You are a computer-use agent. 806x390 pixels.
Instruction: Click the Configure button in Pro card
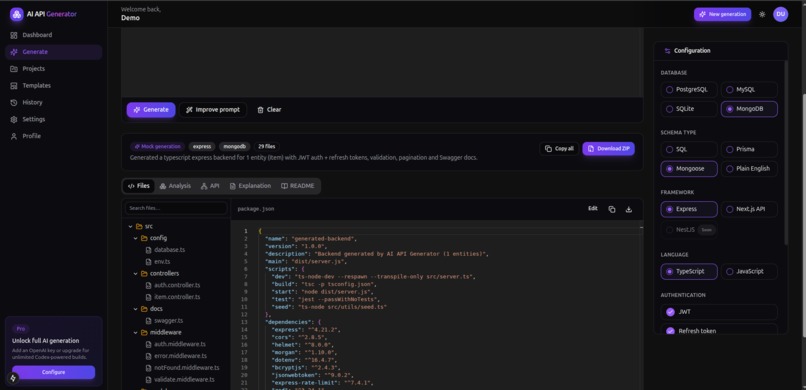pyautogui.click(x=53, y=372)
